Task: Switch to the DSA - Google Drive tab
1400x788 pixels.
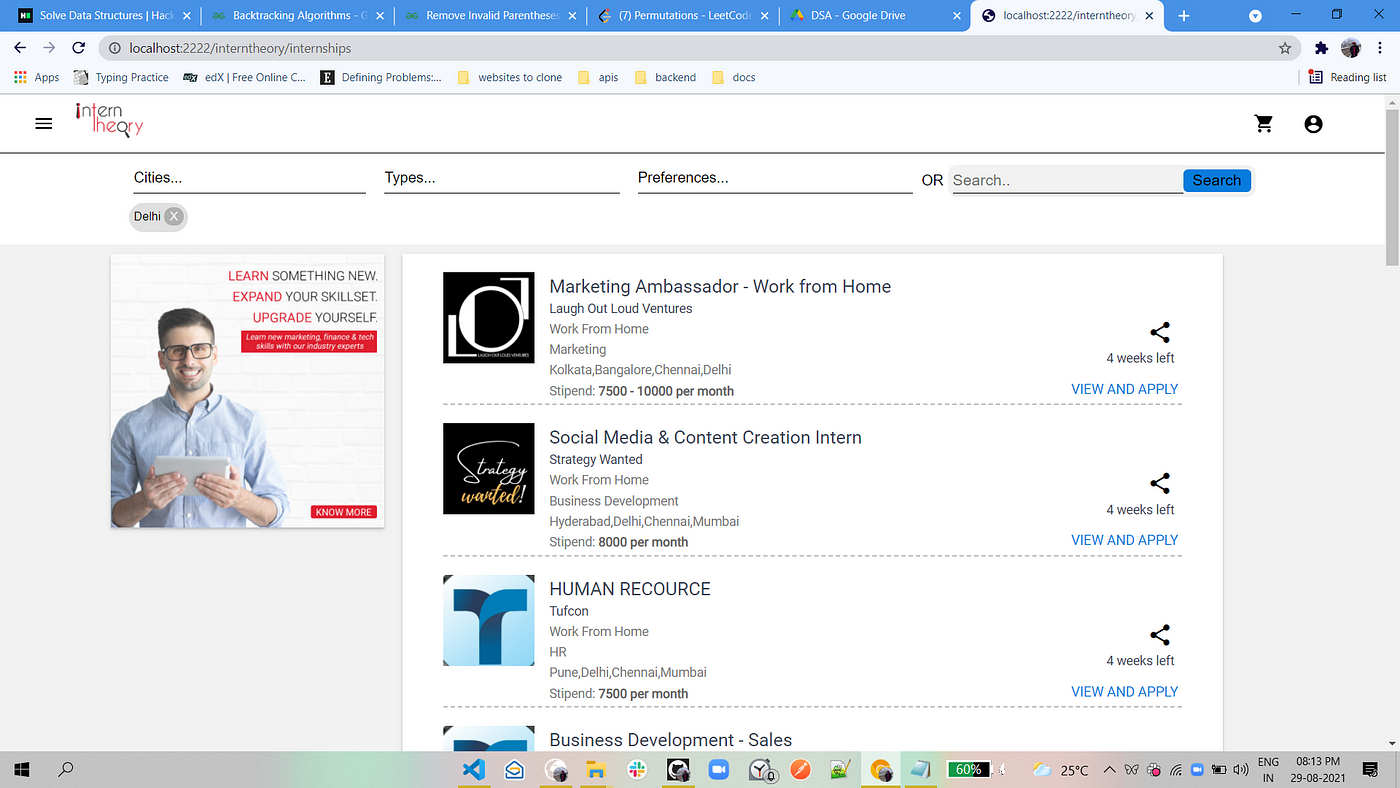Action: coord(877,15)
